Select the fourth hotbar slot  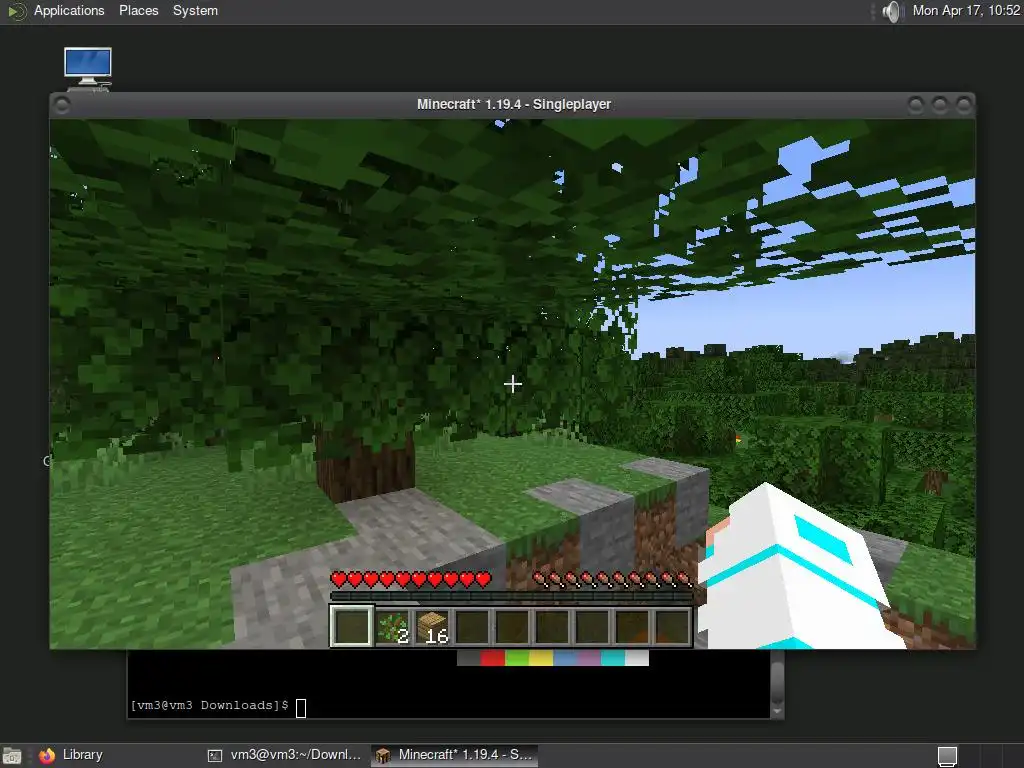[472, 627]
